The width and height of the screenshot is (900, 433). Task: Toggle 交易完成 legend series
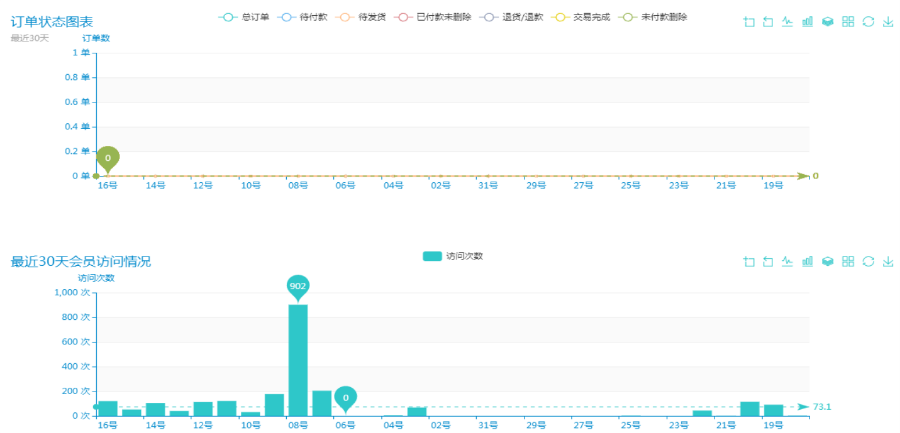pyautogui.click(x=581, y=17)
